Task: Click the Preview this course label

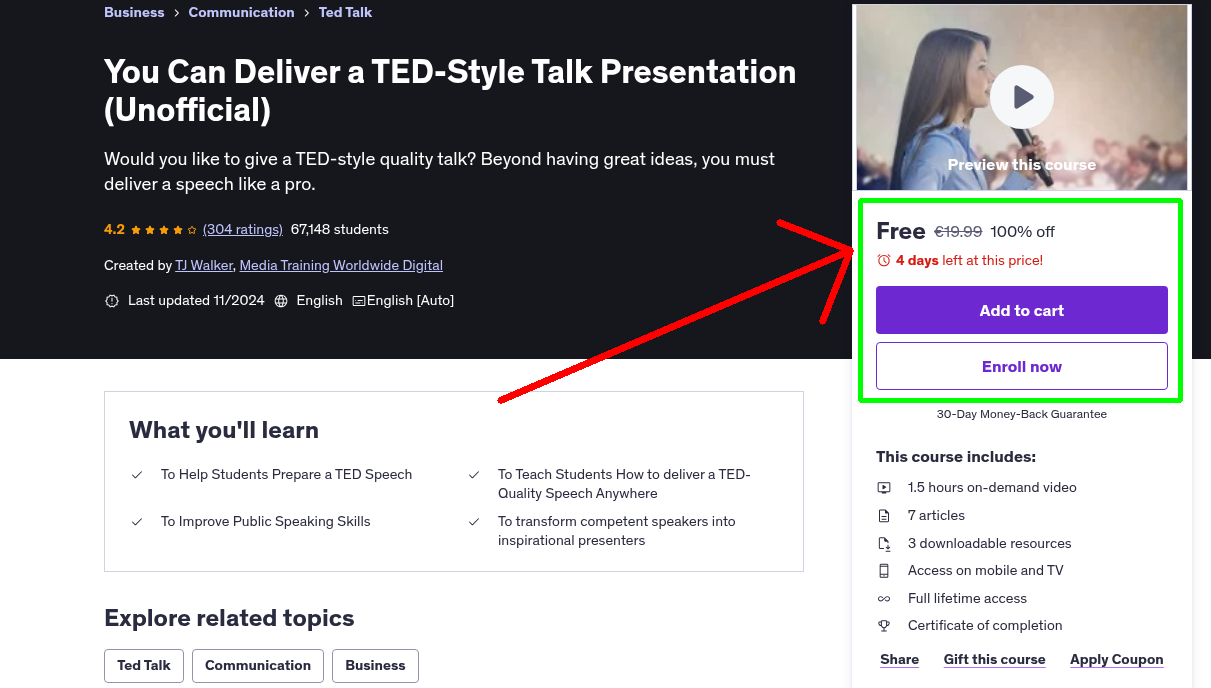Action: click(1022, 165)
